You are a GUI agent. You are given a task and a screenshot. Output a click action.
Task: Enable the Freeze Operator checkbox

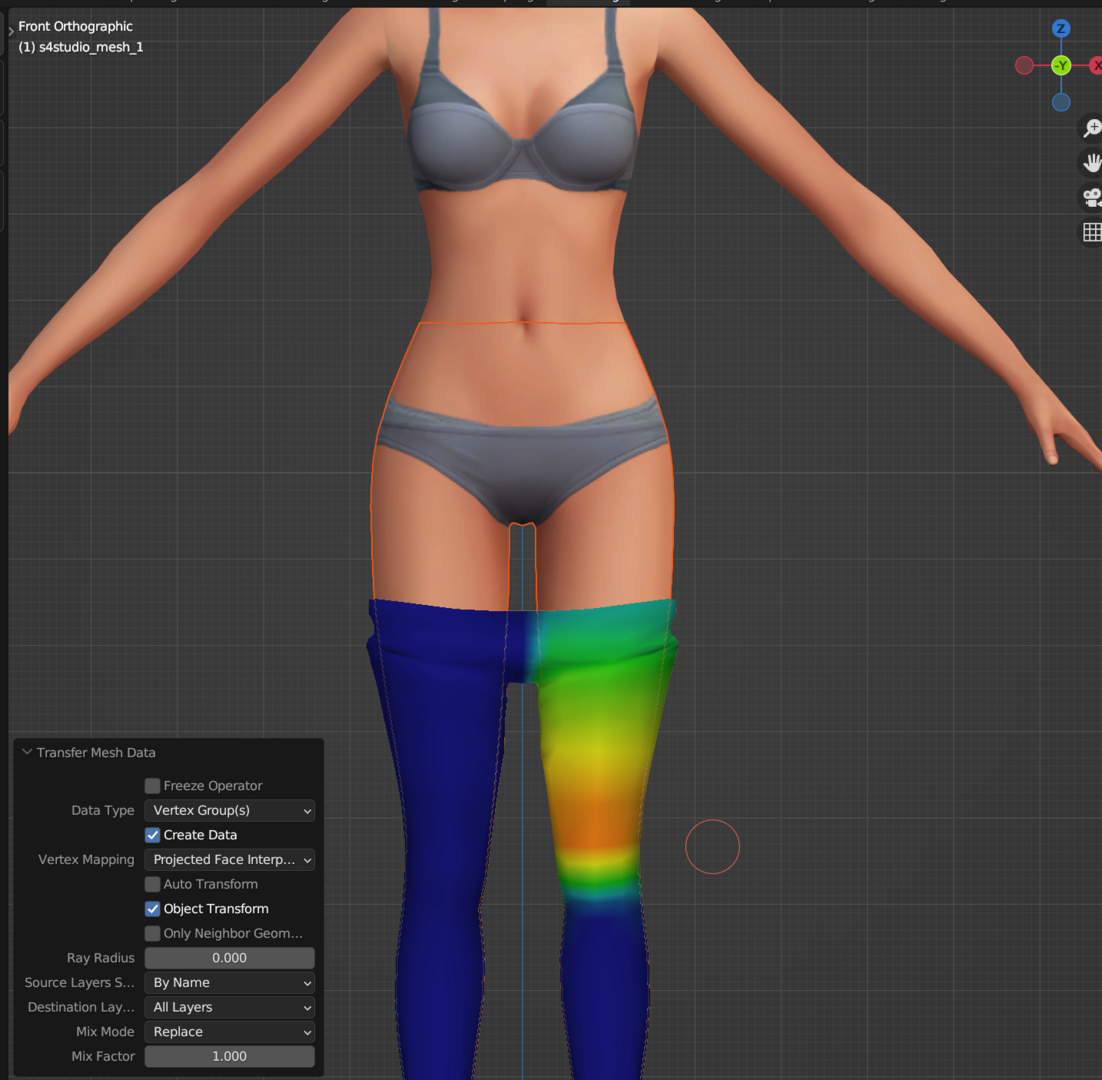(153, 786)
